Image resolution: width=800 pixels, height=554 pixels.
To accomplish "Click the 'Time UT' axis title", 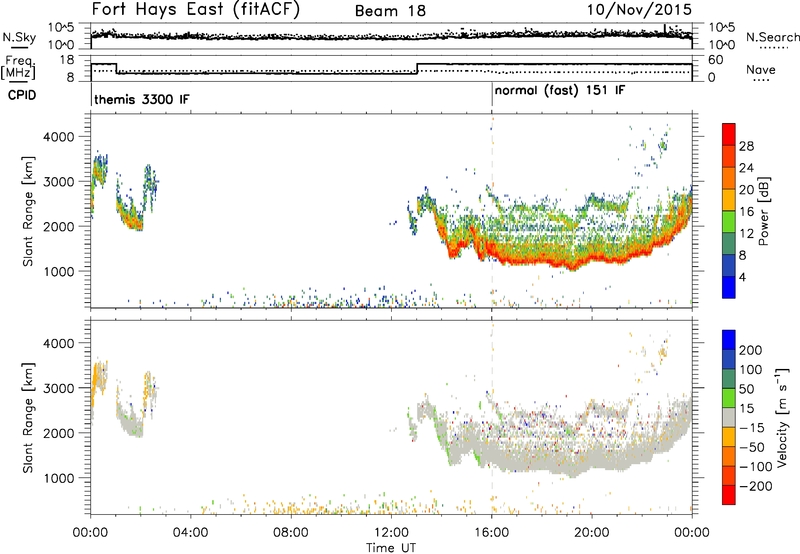I will [x=391, y=548].
